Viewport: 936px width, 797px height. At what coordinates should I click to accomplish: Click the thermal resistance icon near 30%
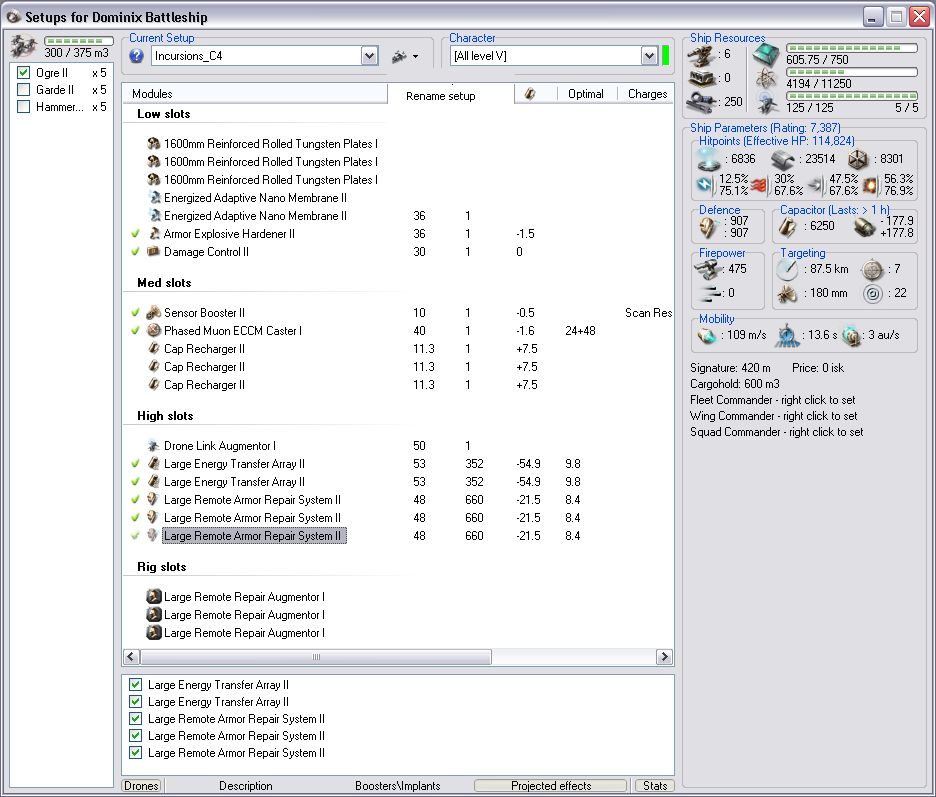pyautogui.click(x=759, y=185)
